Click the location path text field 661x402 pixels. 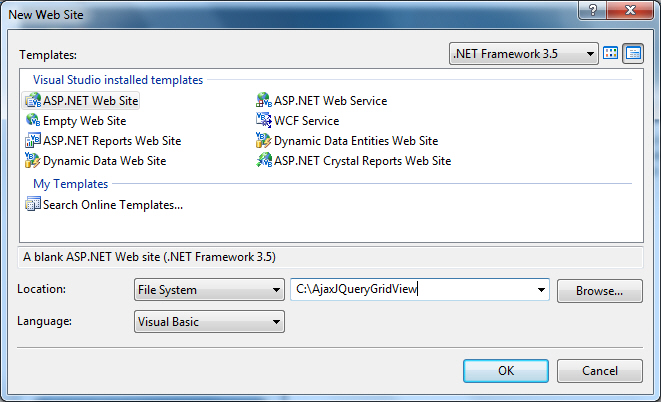click(x=410, y=290)
